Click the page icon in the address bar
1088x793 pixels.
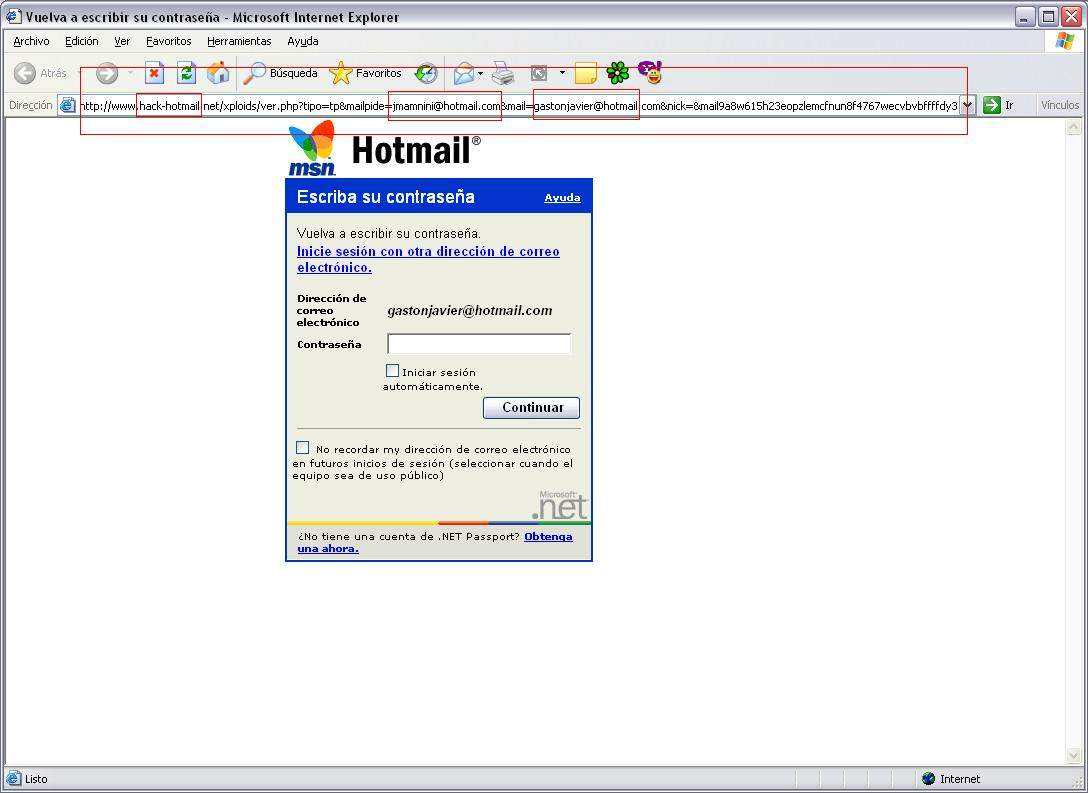click(x=67, y=105)
